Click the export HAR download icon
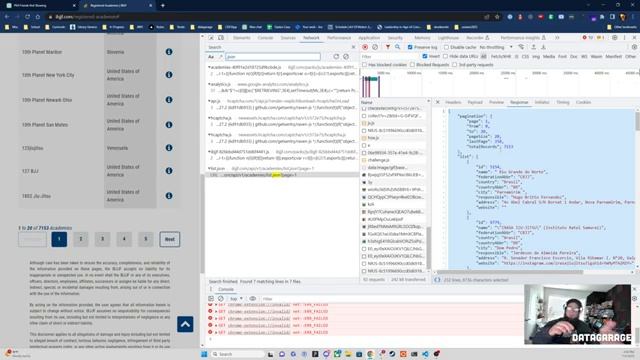 [543, 47]
